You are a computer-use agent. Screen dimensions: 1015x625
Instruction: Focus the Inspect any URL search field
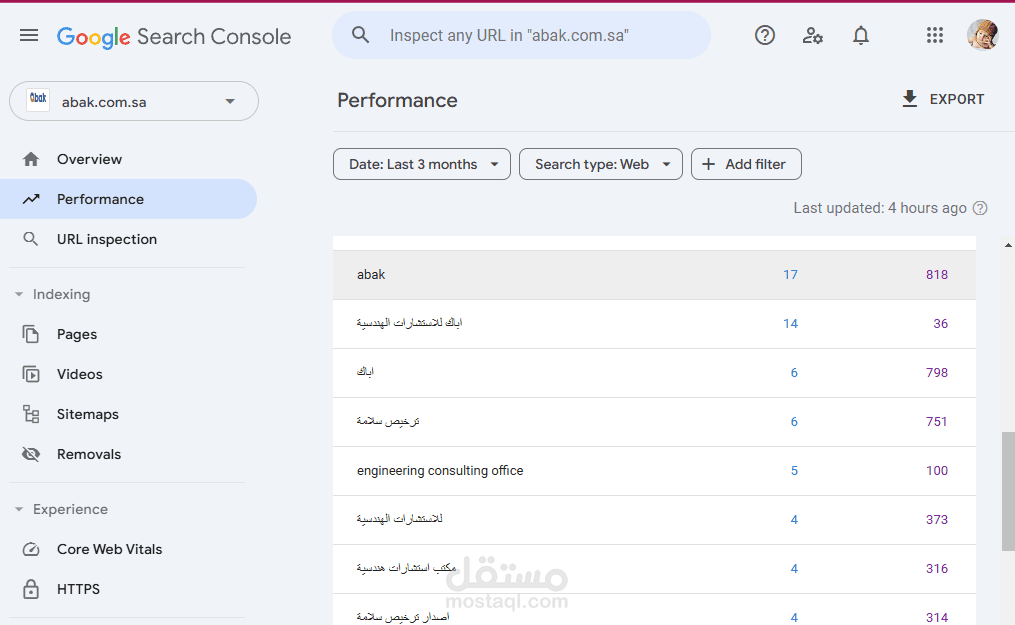coord(521,35)
